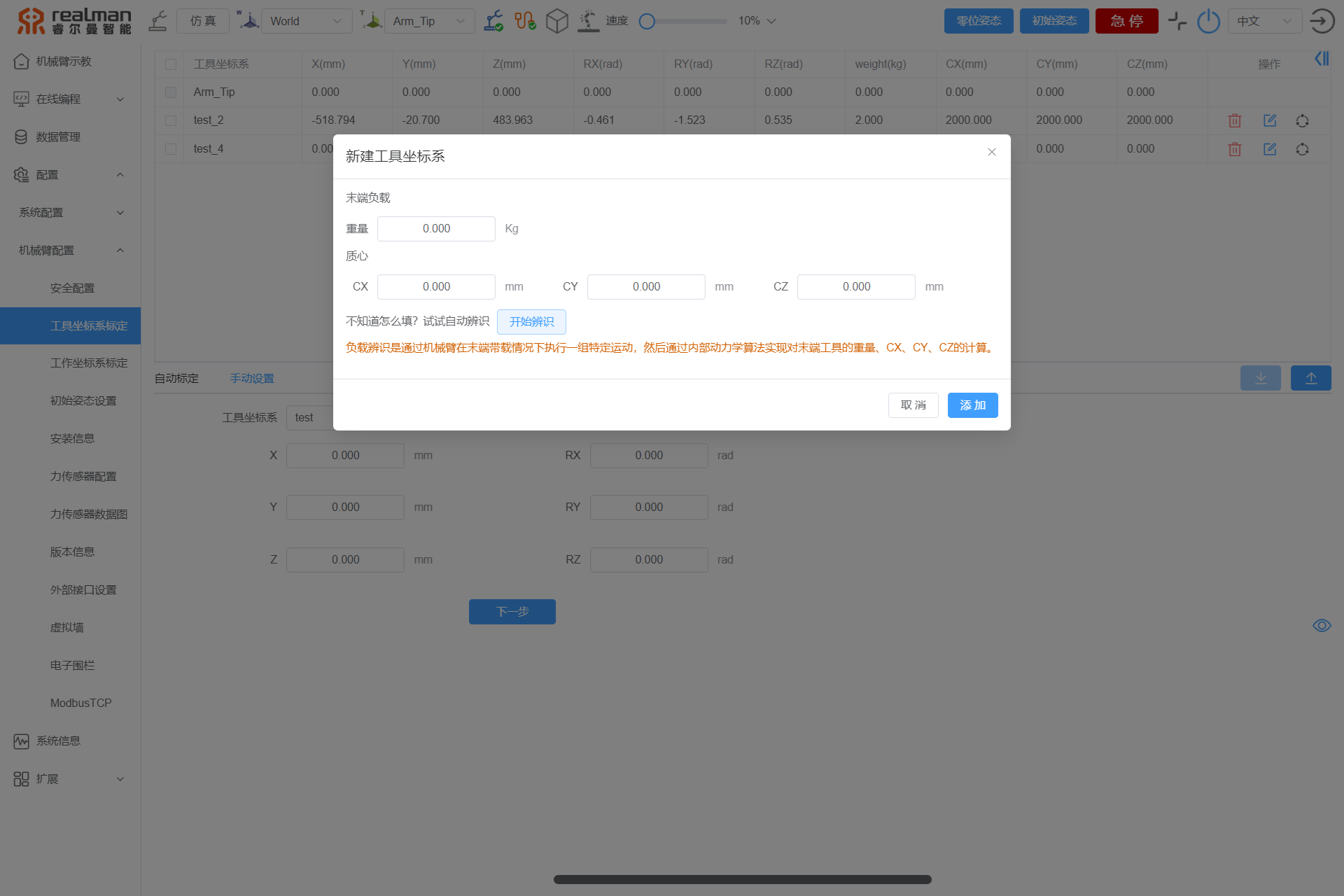Click the 开始辨识 button
The height and width of the screenshot is (896, 1344).
531,322
